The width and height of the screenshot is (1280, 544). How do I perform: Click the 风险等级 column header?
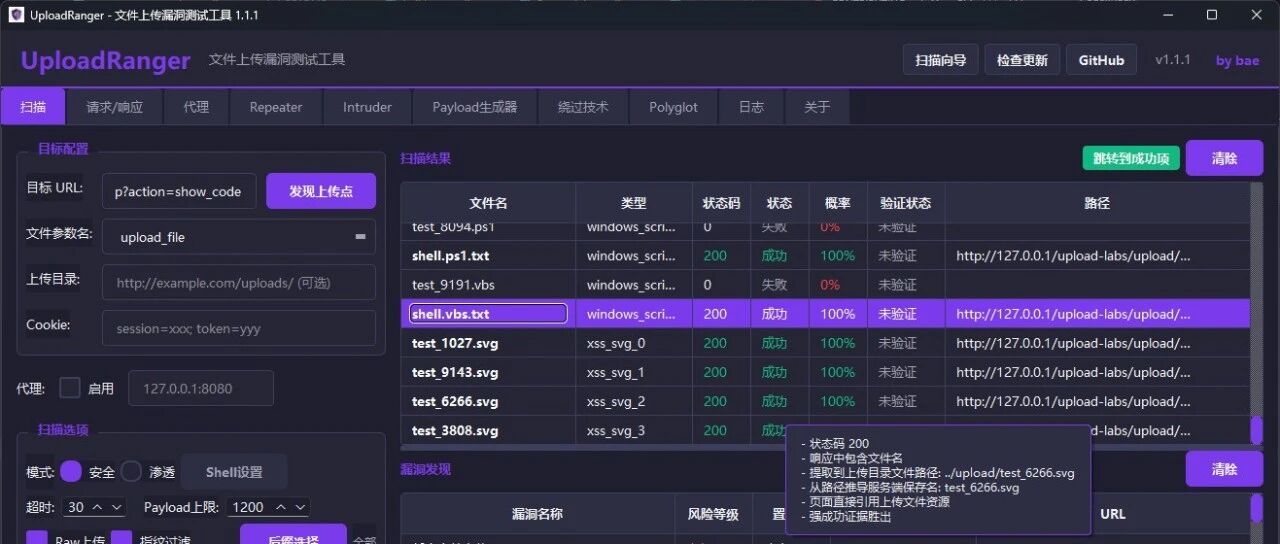(x=713, y=514)
